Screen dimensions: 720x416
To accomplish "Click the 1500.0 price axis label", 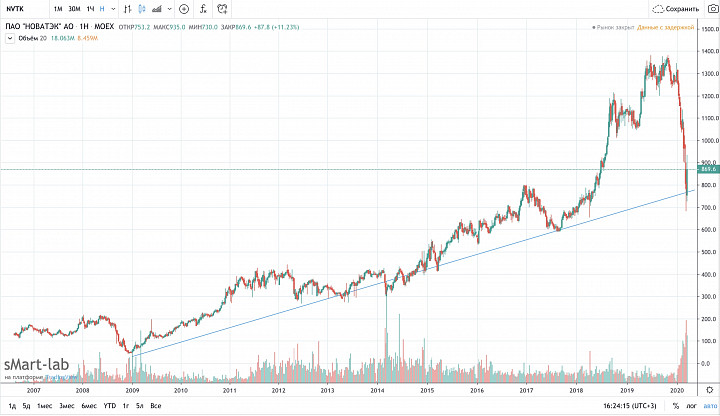I will pos(709,29).
